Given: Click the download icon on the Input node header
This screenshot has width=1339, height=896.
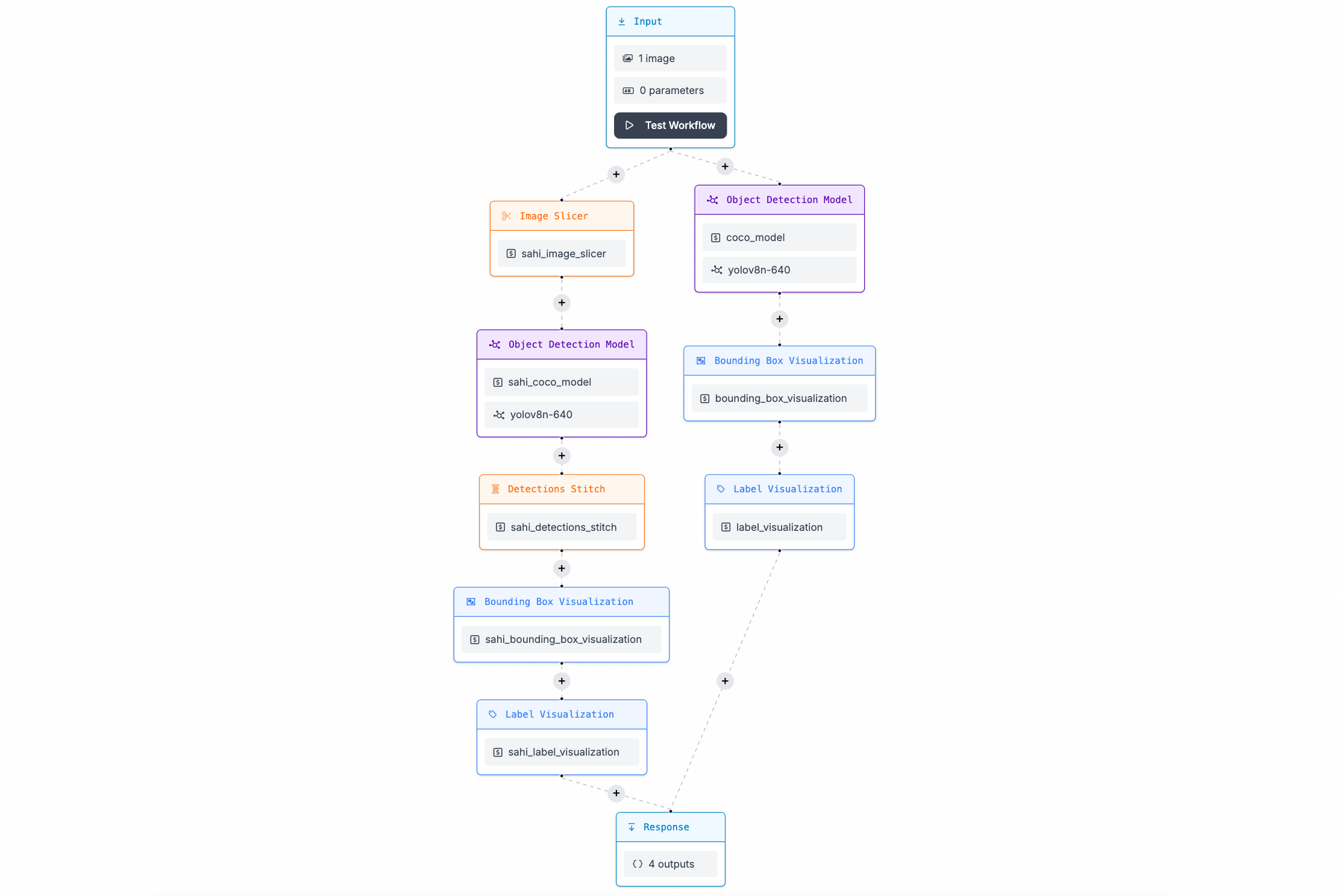Looking at the screenshot, I should pos(622,20).
